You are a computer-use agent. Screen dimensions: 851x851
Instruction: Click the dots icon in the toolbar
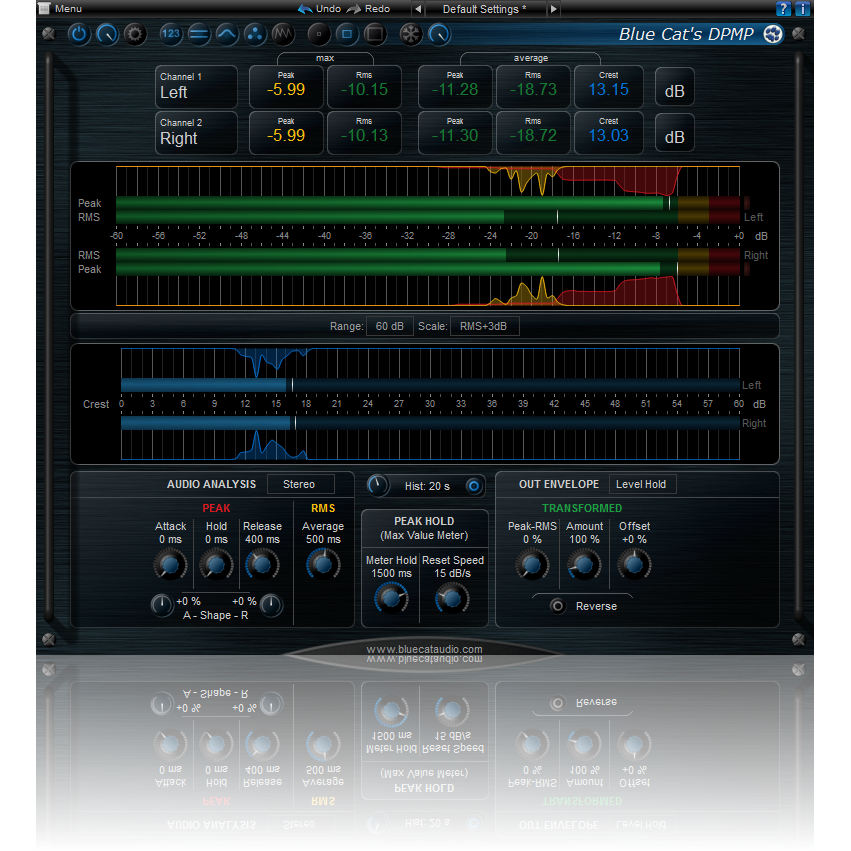[255, 33]
